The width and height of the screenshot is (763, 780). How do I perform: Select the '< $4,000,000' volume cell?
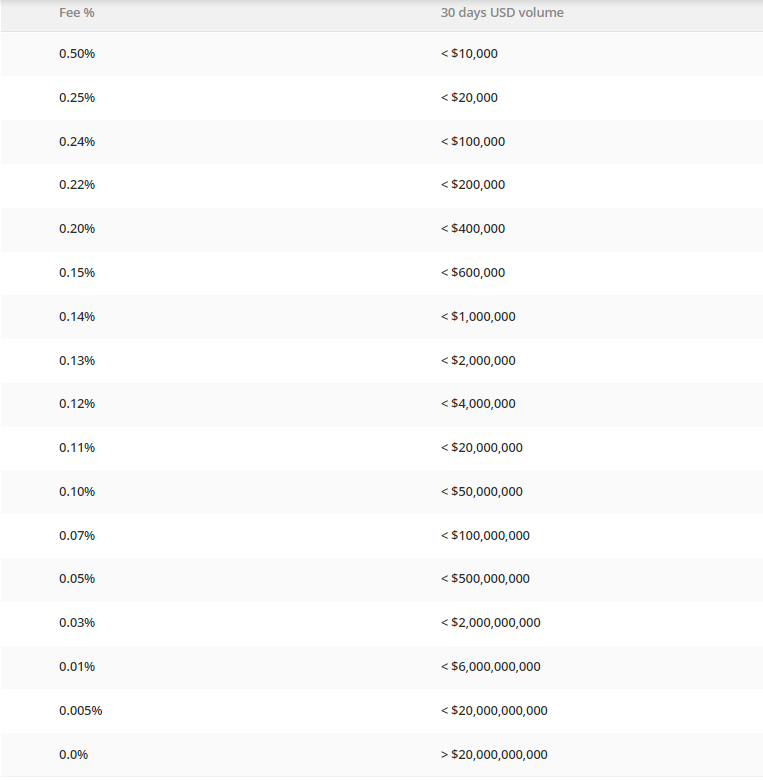[x=478, y=403]
